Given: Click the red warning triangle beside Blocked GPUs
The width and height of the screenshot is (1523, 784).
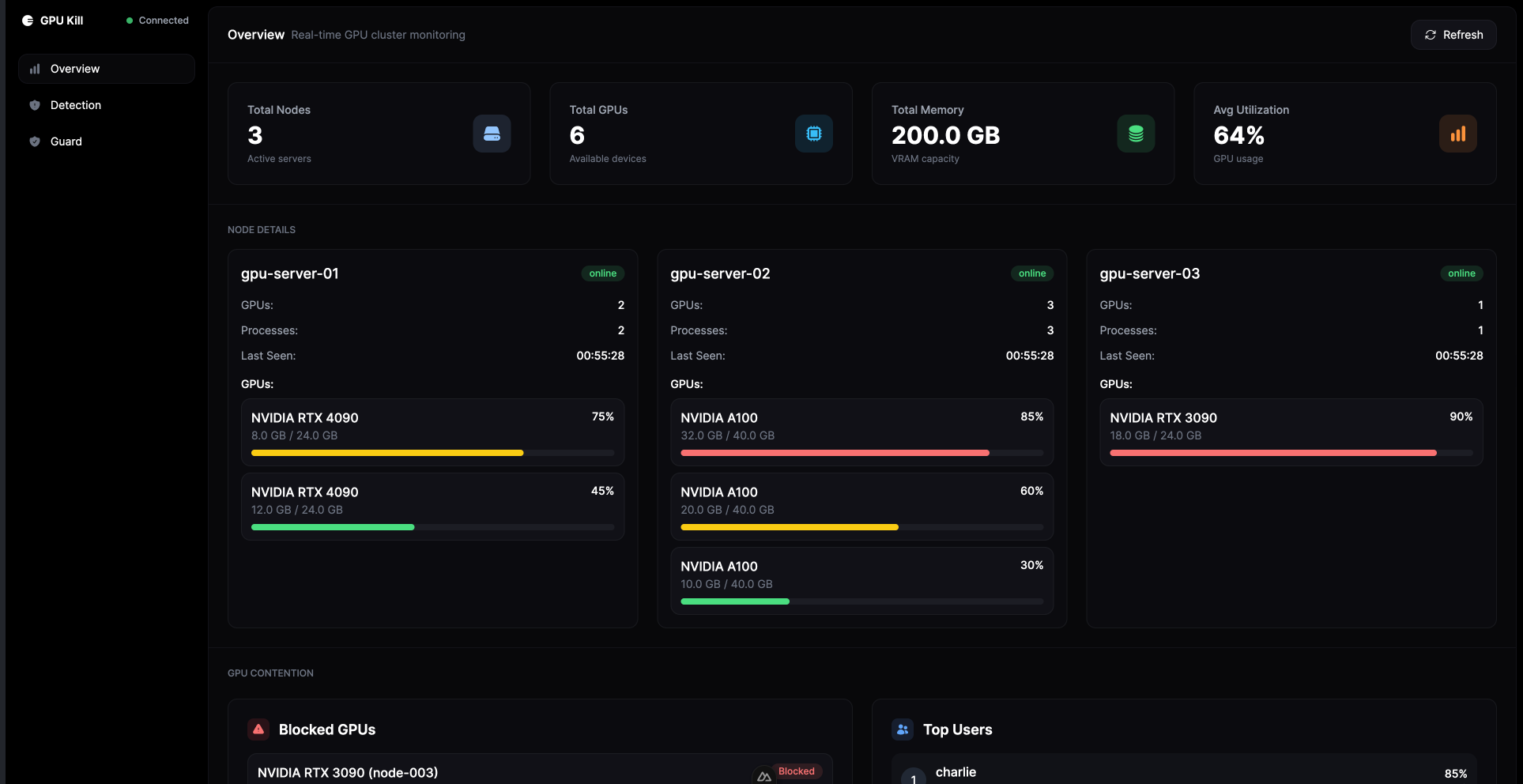Looking at the screenshot, I should pos(258,729).
